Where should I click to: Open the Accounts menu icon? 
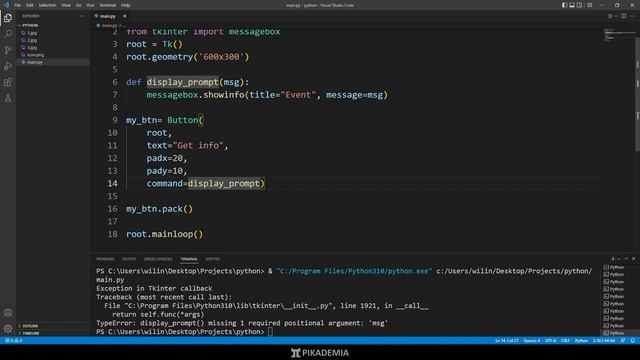(x=8, y=313)
